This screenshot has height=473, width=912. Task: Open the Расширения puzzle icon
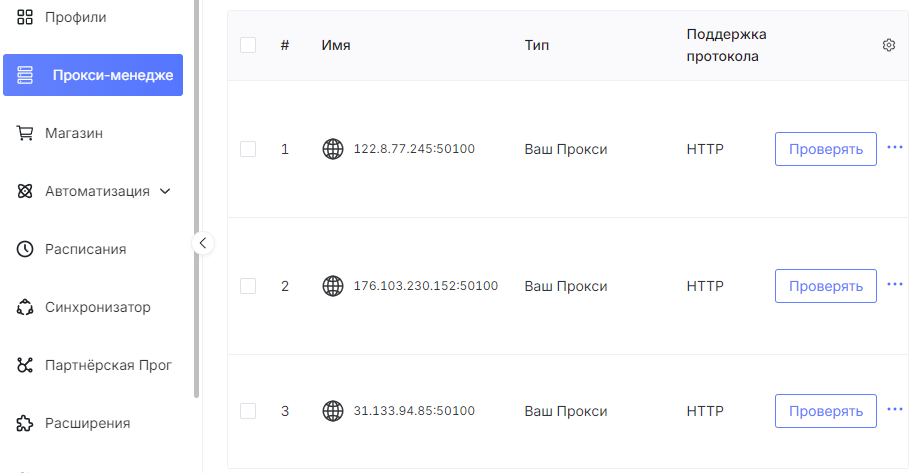tap(24, 423)
